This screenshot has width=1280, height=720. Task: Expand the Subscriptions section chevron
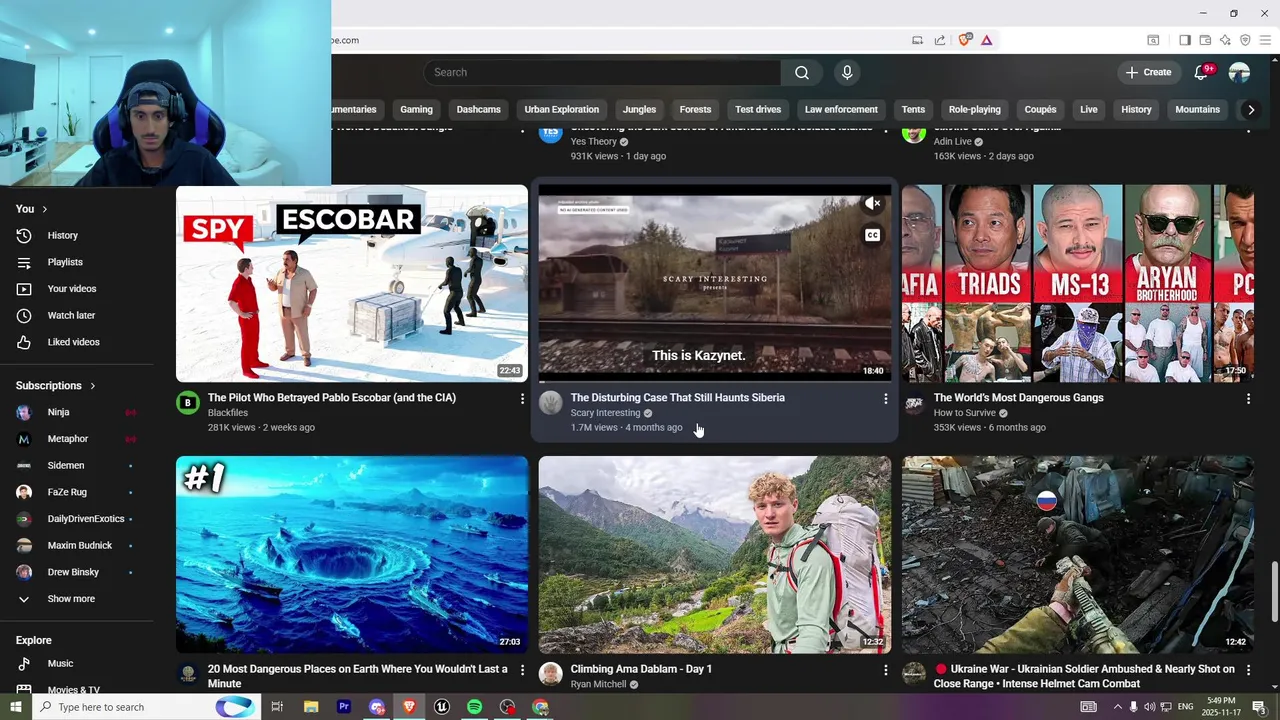92,386
